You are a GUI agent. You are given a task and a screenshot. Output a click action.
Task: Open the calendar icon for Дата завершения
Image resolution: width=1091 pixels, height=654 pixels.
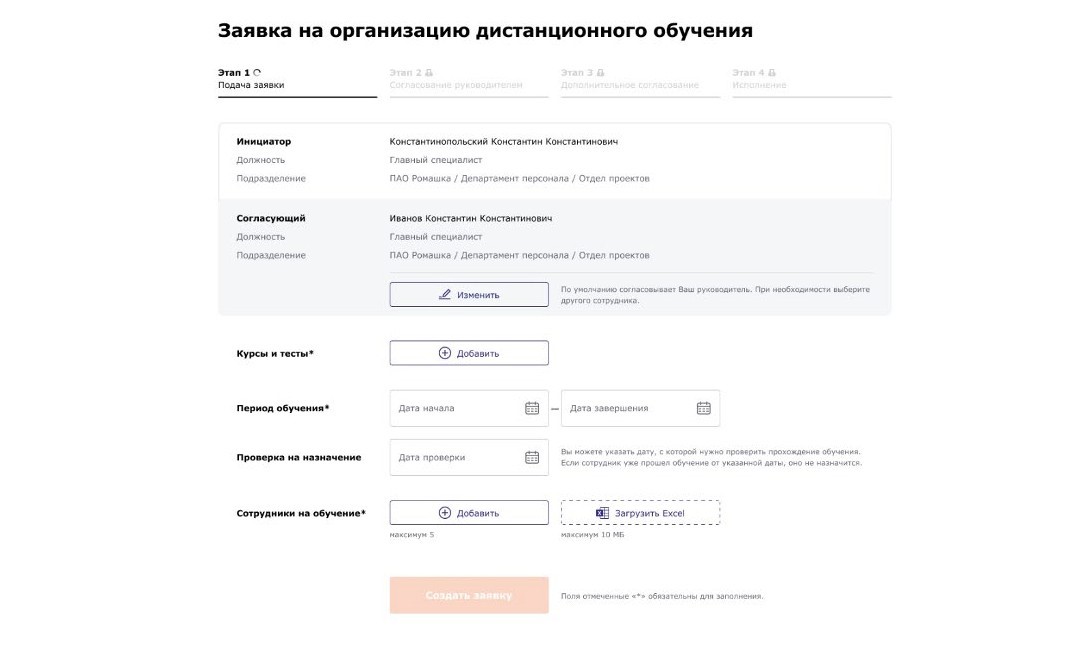coord(703,407)
